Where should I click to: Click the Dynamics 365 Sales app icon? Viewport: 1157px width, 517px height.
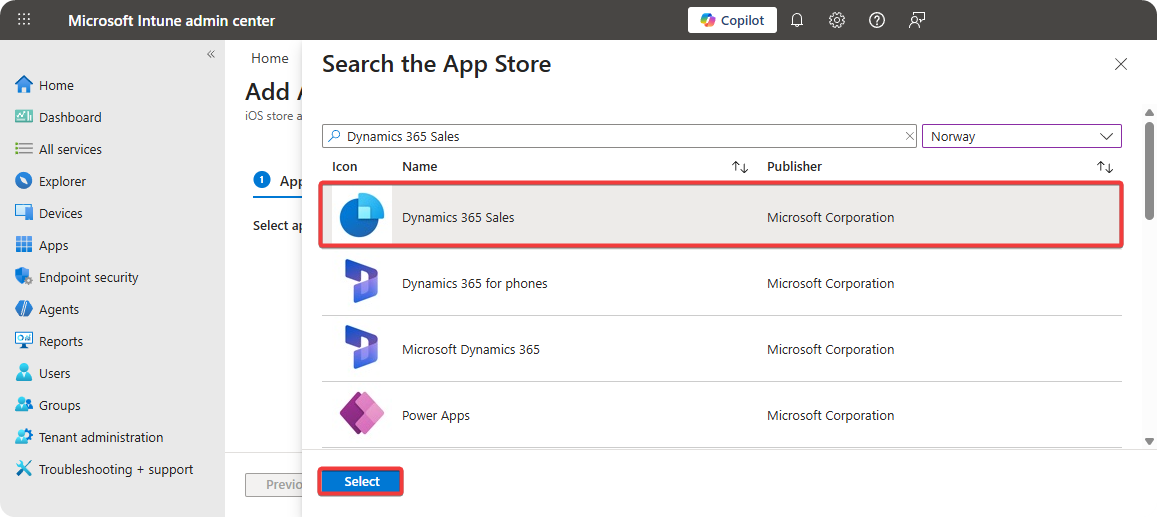pyautogui.click(x=361, y=217)
